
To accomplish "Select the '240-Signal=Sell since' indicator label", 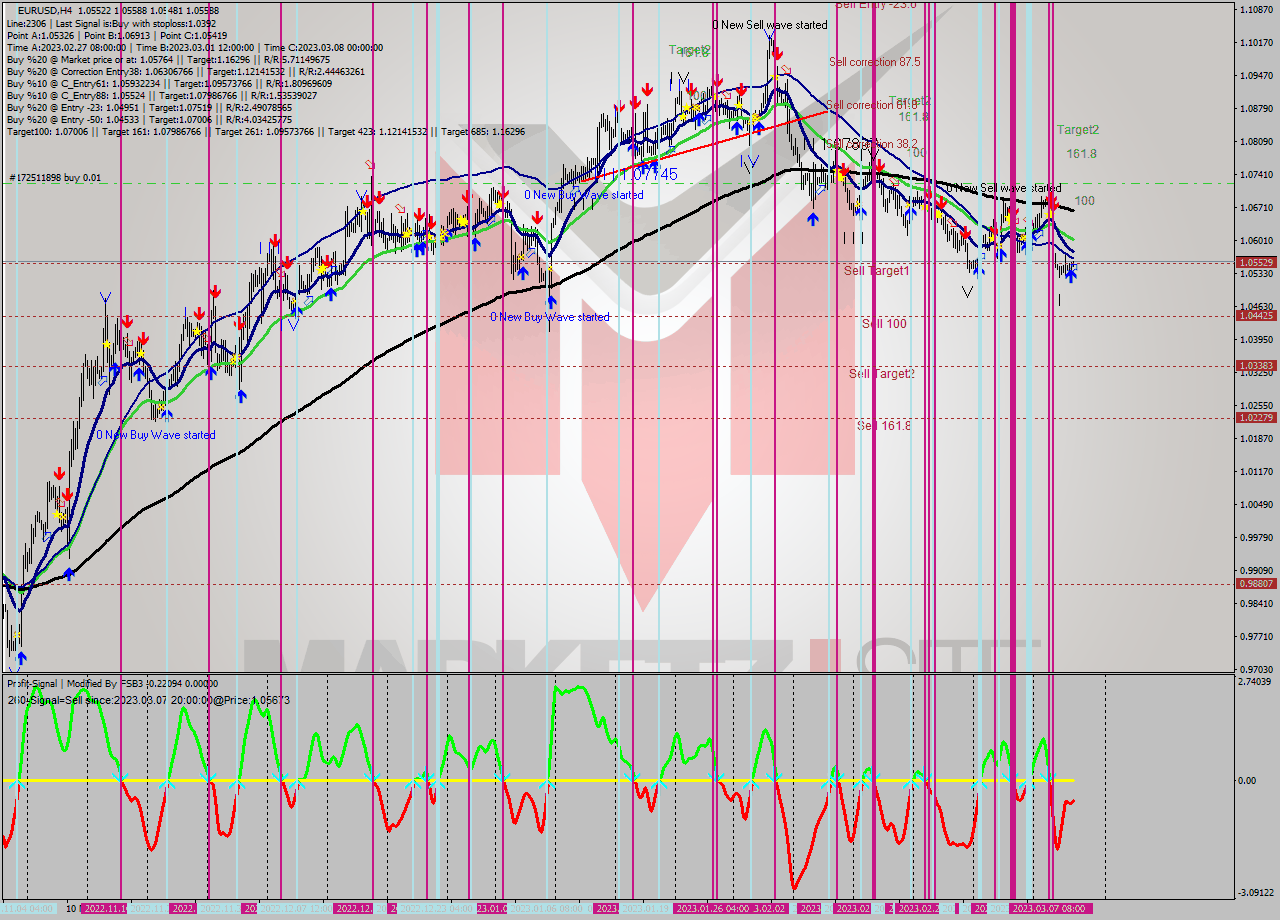I will pos(149,700).
